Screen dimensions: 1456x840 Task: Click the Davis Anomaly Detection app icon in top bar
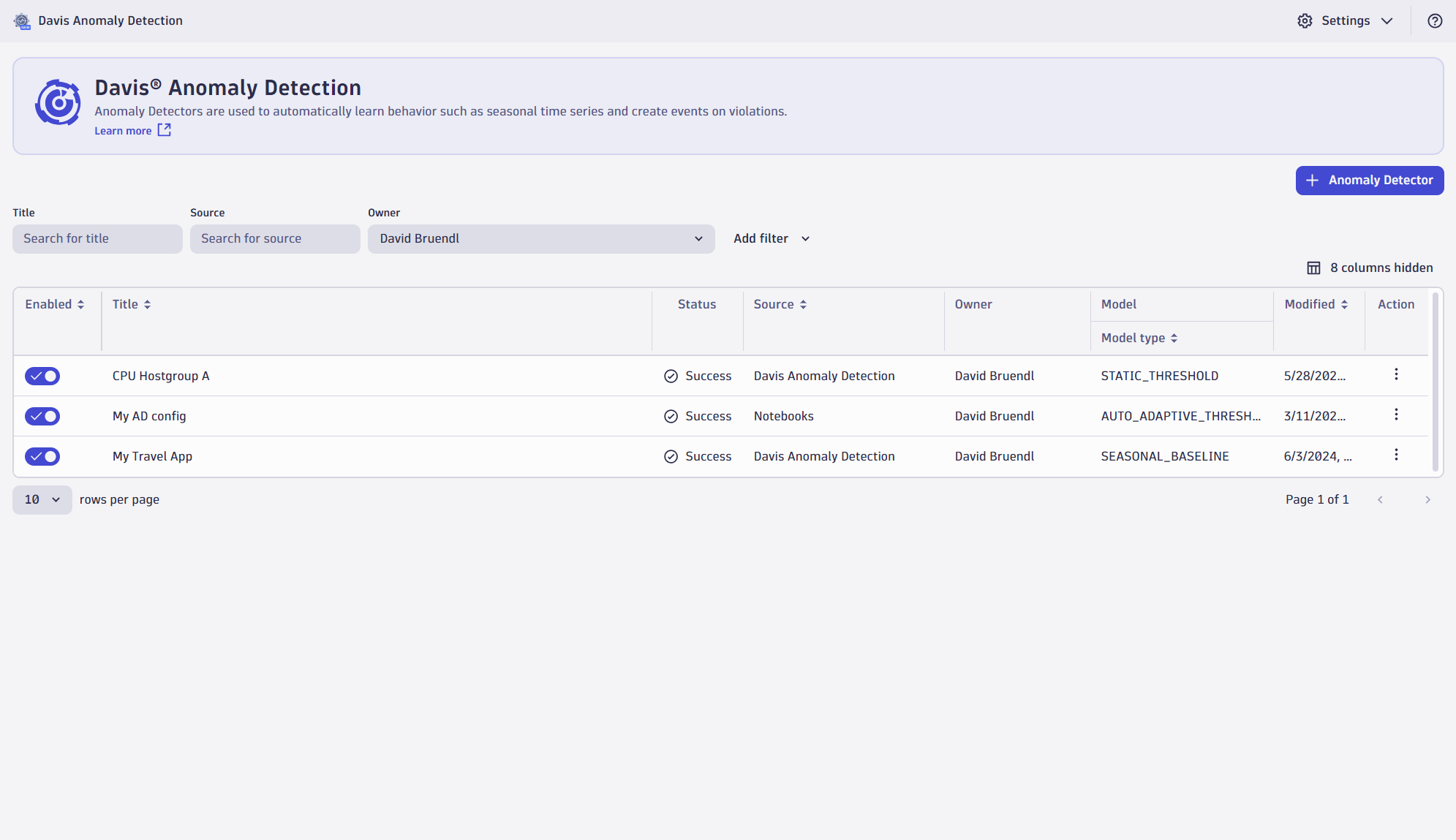tap(22, 20)
